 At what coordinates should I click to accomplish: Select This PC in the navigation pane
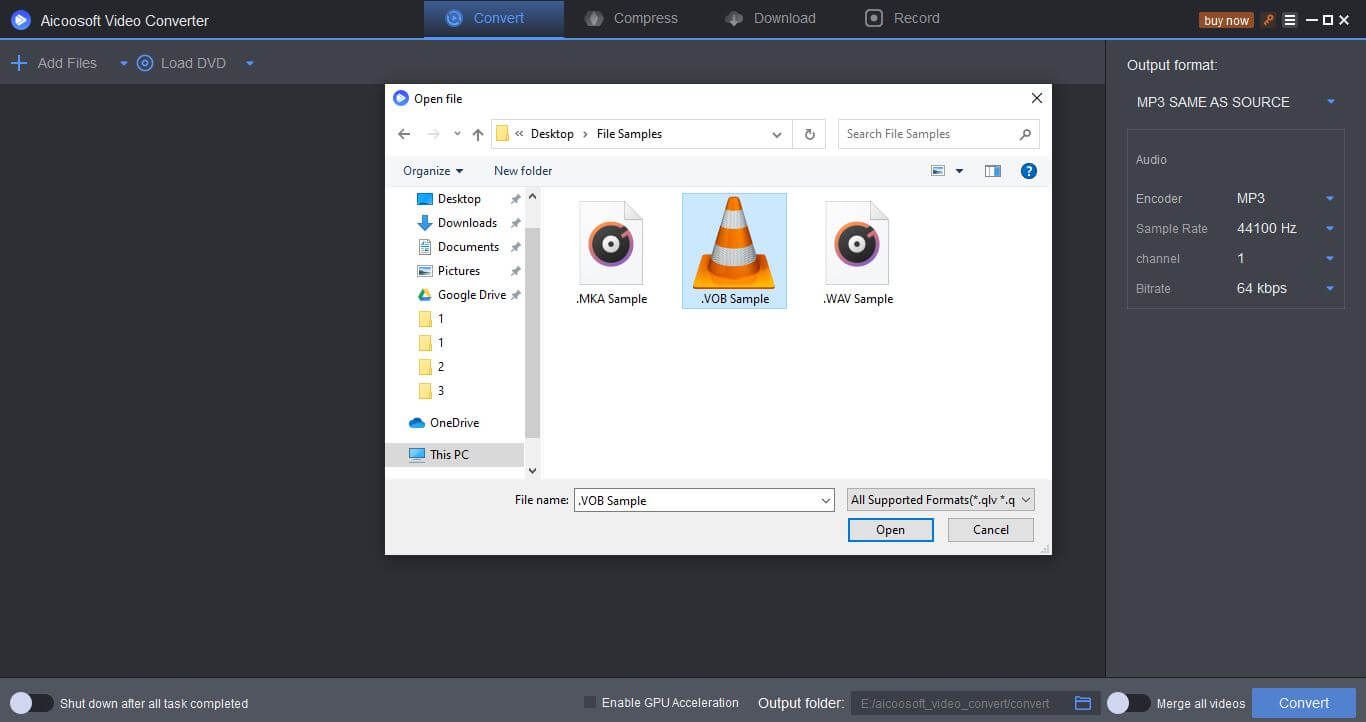455,455
